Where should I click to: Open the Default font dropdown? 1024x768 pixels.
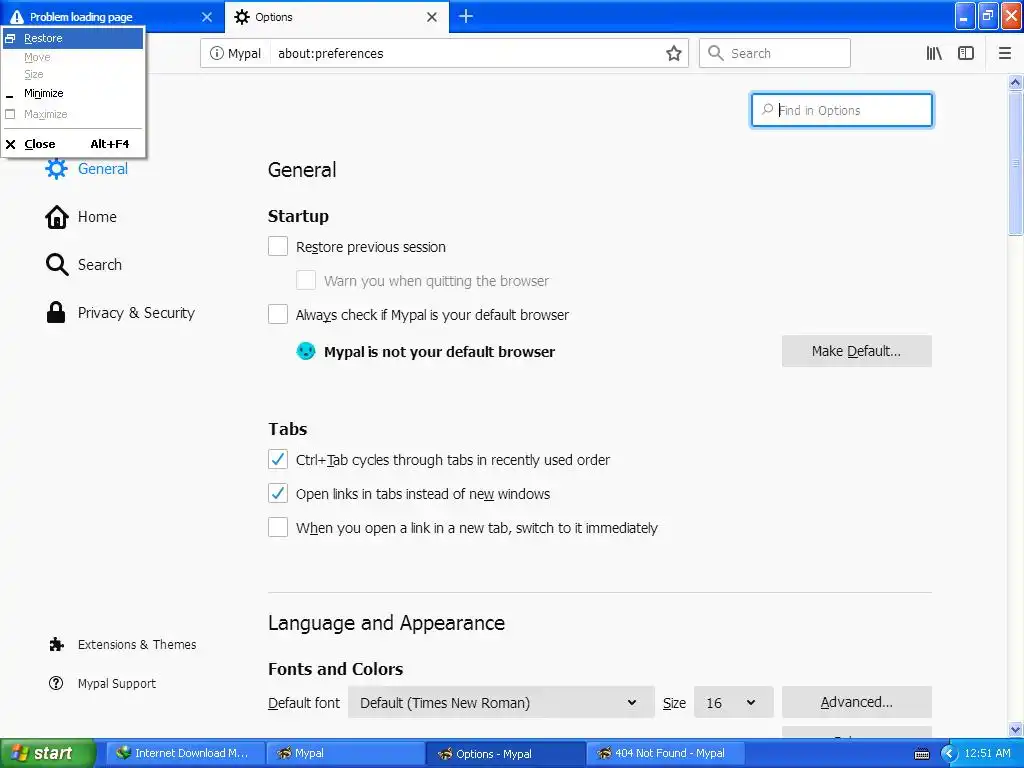(501, 703)
